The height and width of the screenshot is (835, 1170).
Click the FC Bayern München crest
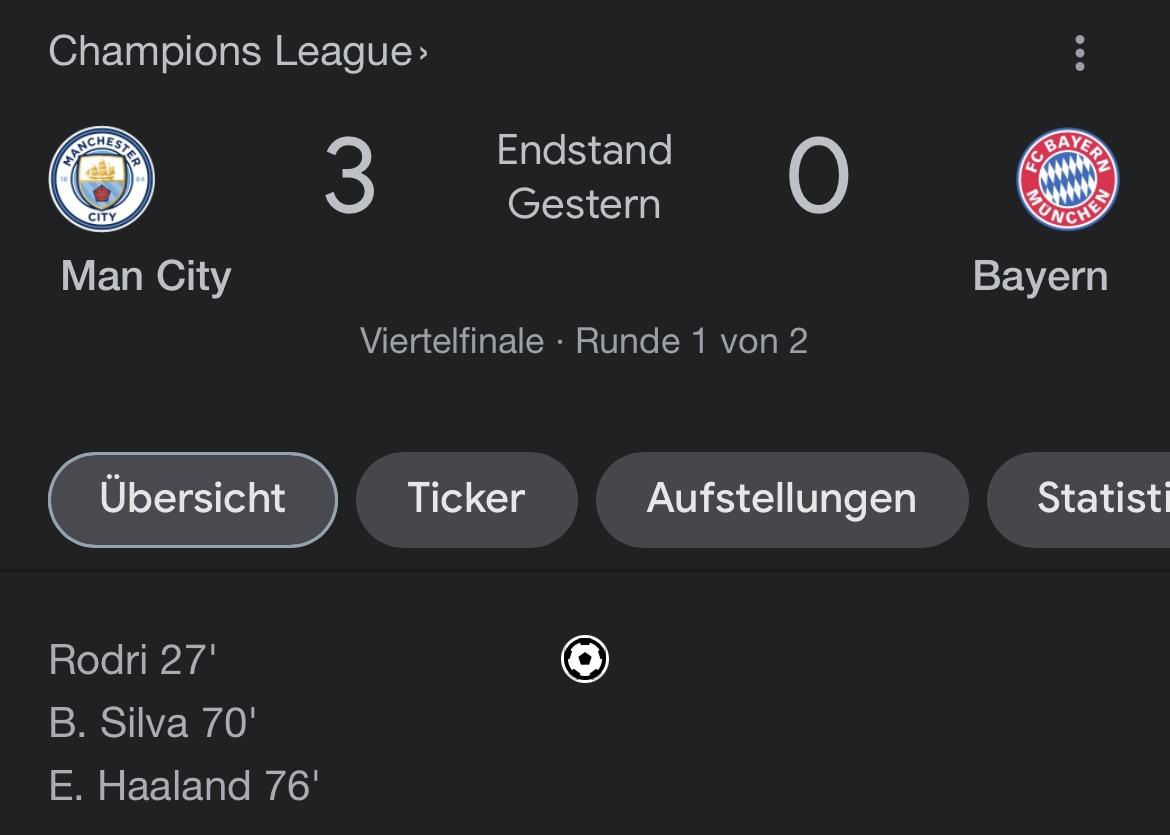(1068, 179)
